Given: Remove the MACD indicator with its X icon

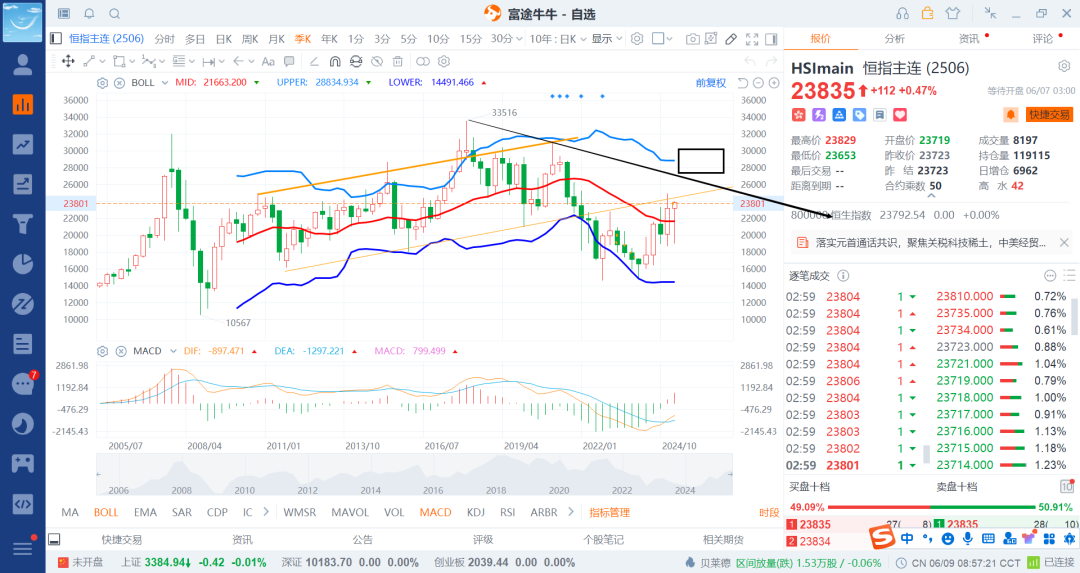Looking at the screenshot, I should 121,351.
